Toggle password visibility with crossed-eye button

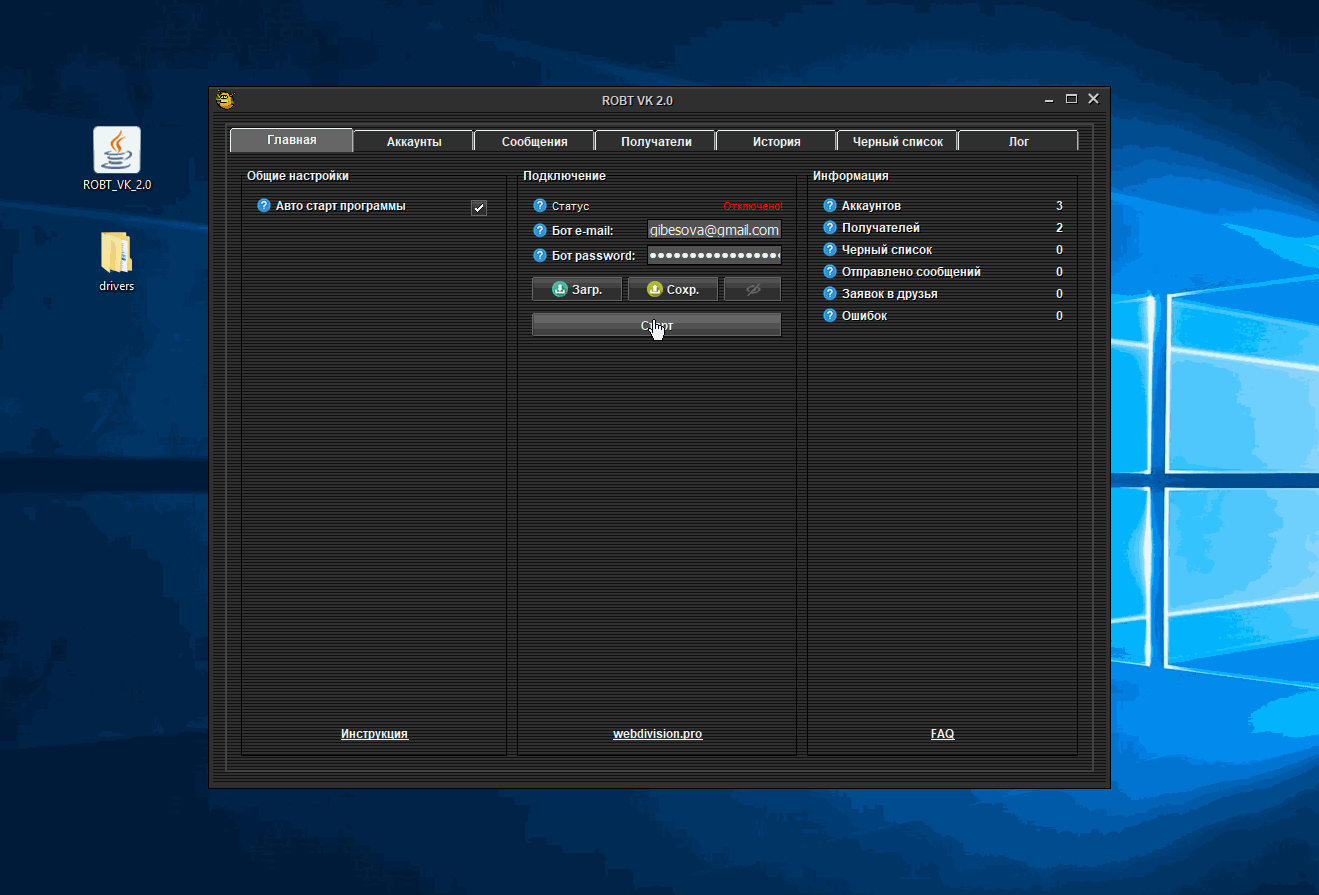coord(753,289)
